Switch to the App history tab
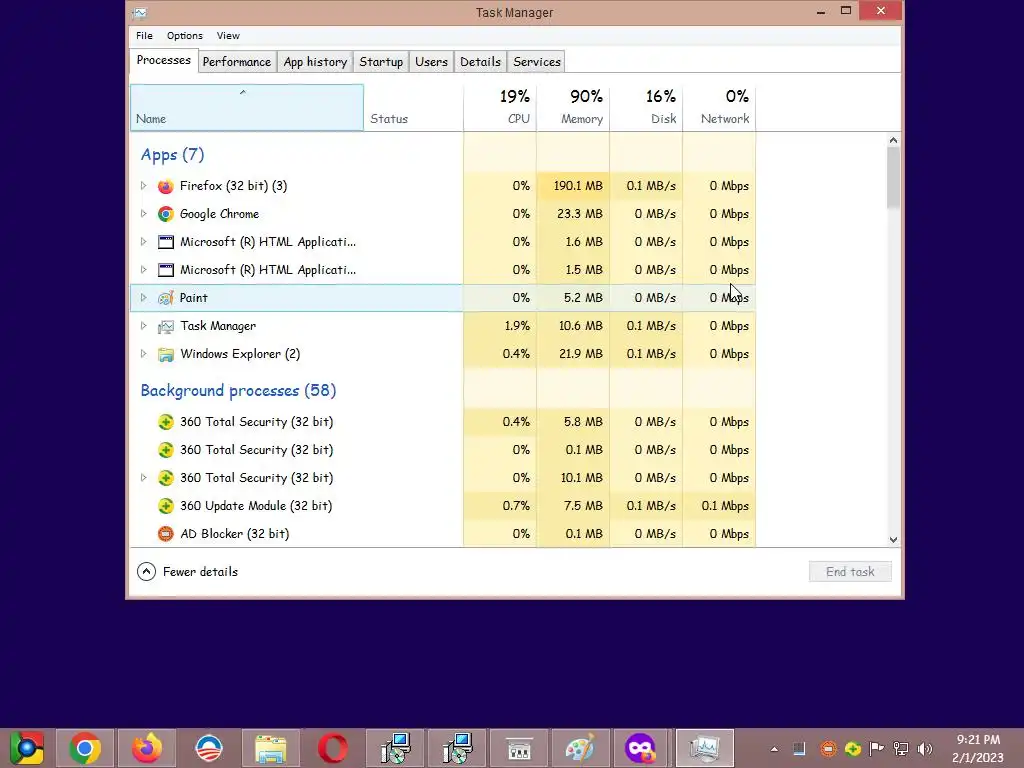Viewport: 1024px width, 768px height. click(315, 62)
